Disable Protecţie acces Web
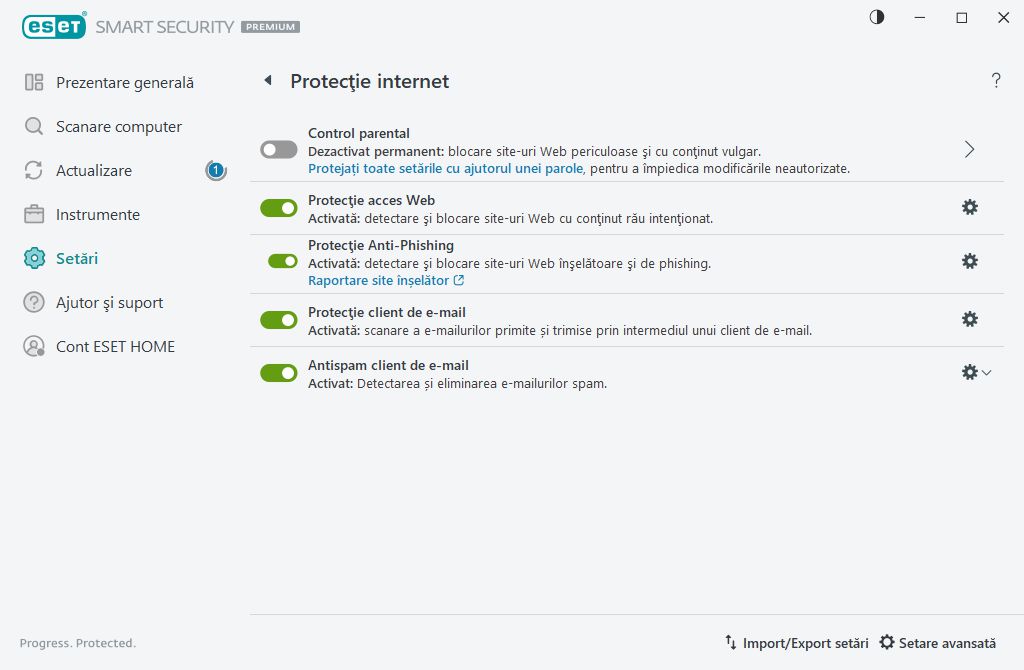 (278, 207)
